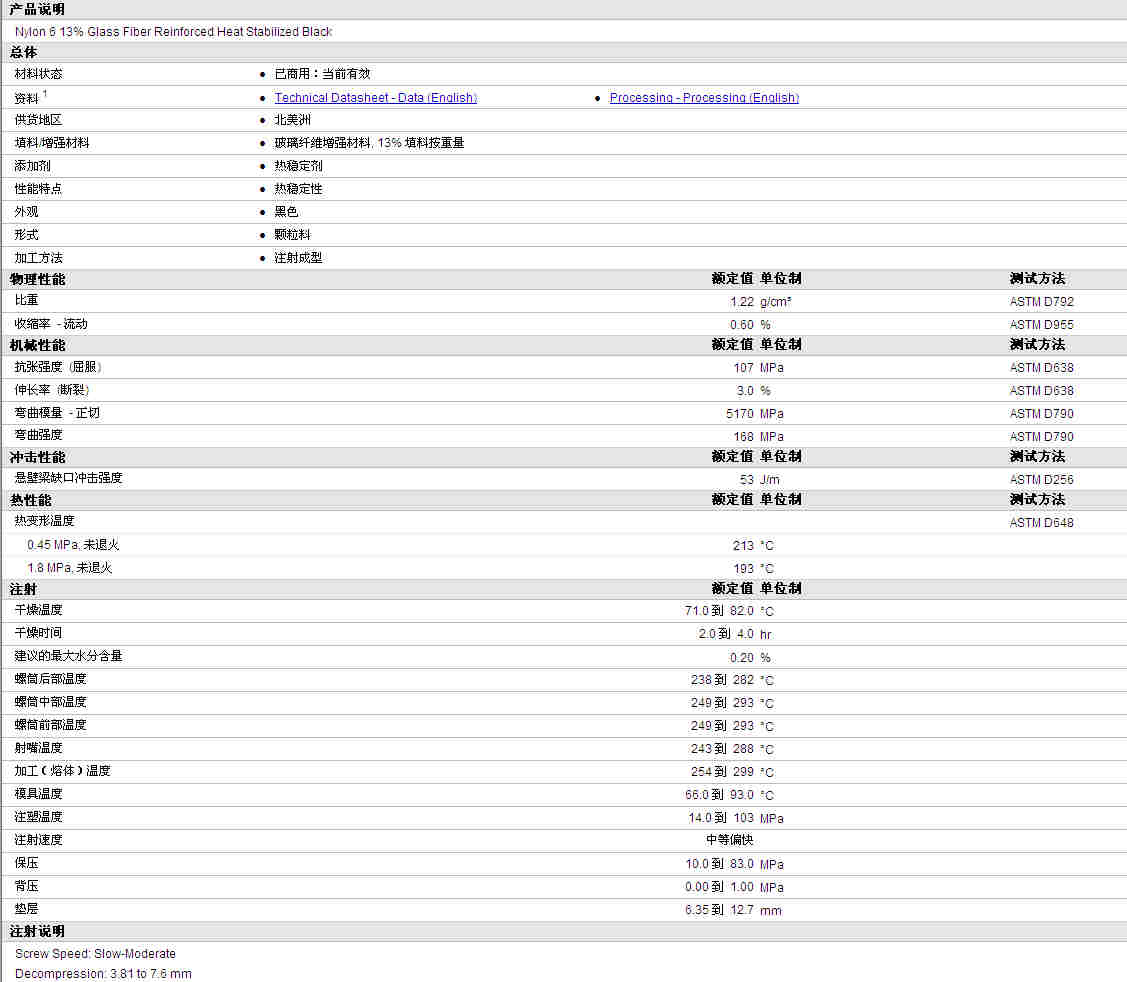Select the value '北美洲'
The height and width of the screenshot is (982, 1127).
coord(293,120)
